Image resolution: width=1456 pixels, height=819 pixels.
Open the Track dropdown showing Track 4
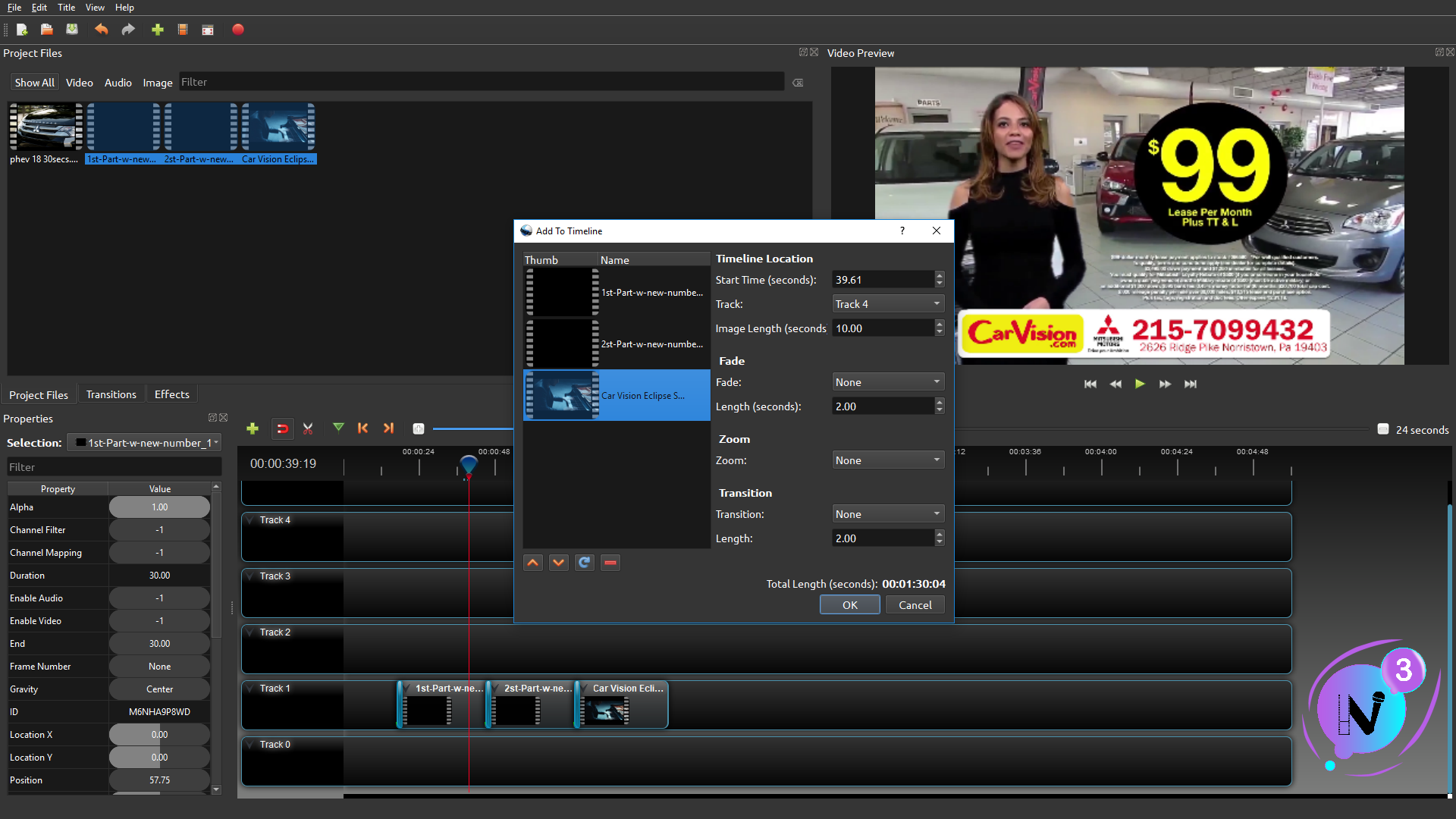(887, 304)
